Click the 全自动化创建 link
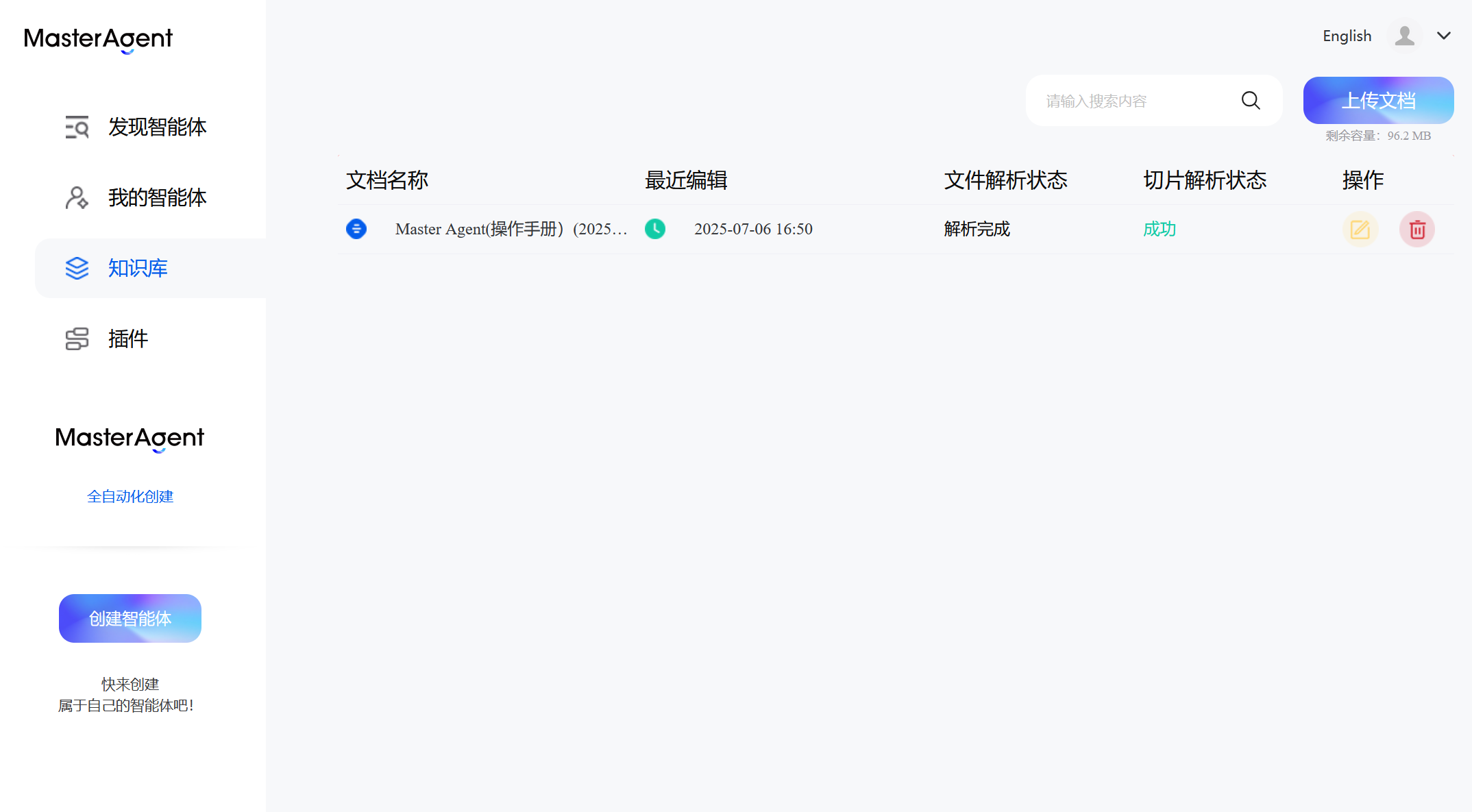The width and height of the screenshot is (1472, 812). point(130,496)
